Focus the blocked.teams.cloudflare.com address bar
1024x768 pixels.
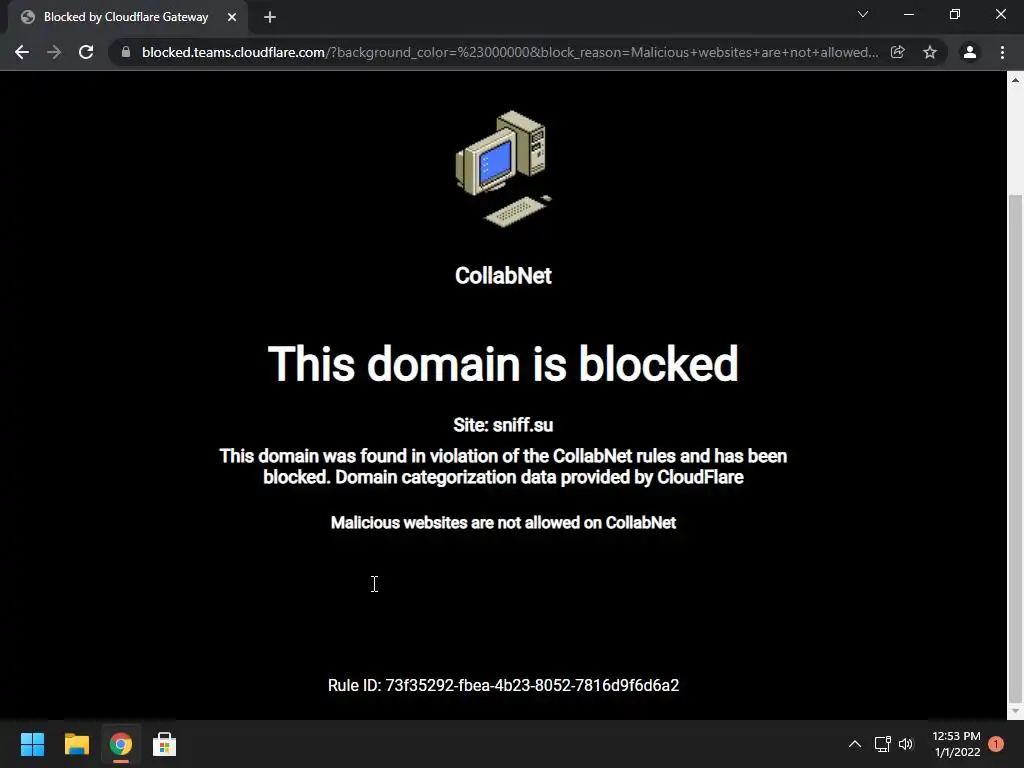coord(509,52)
